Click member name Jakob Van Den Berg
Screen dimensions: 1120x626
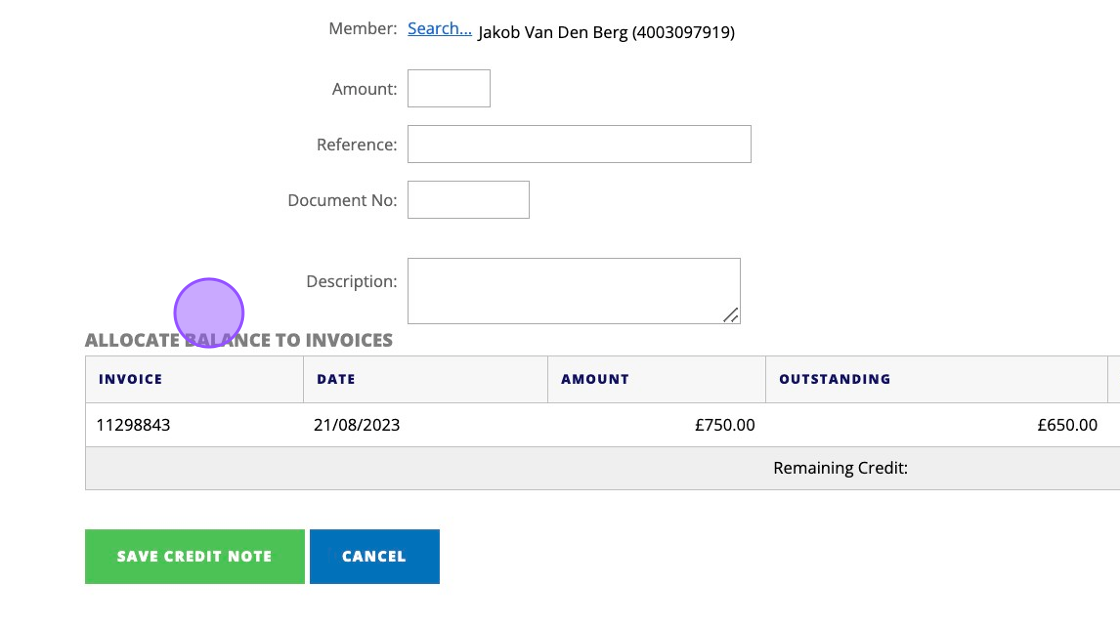[x=606, y=32]
